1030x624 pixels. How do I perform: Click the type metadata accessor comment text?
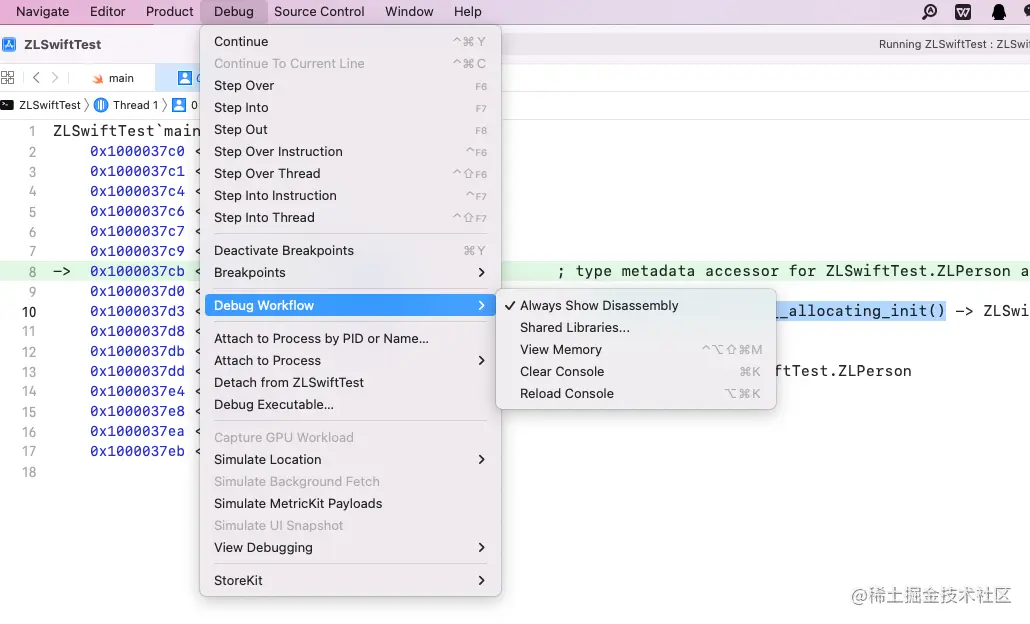click(x=792, y=271)
